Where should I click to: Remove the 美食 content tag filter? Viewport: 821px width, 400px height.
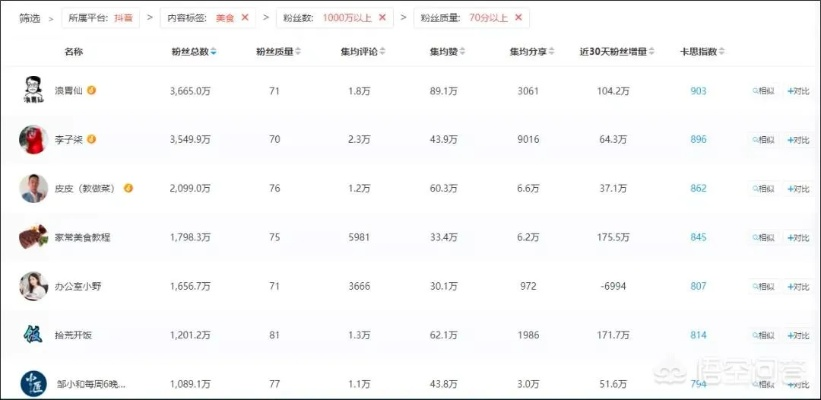click(x=245, y=17)
